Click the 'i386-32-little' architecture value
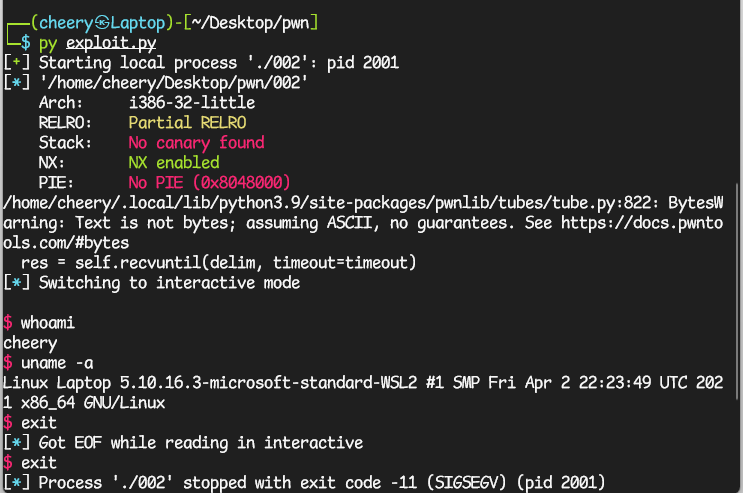Screen dimensions: 743x493 (192, 102)
